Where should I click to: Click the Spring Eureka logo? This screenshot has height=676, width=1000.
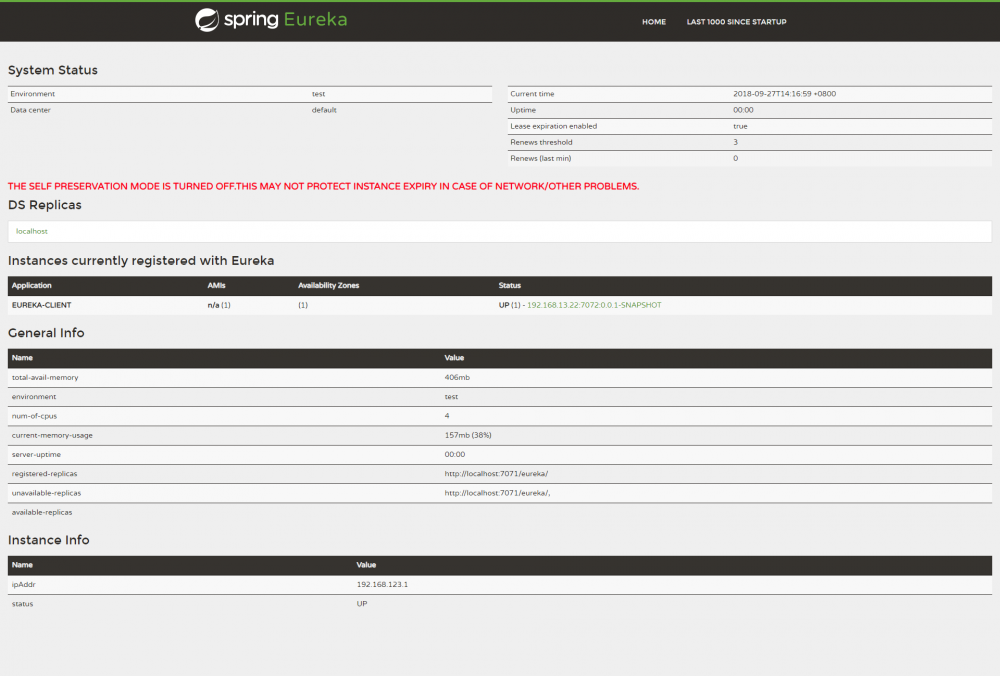click(x=271, y=20)
